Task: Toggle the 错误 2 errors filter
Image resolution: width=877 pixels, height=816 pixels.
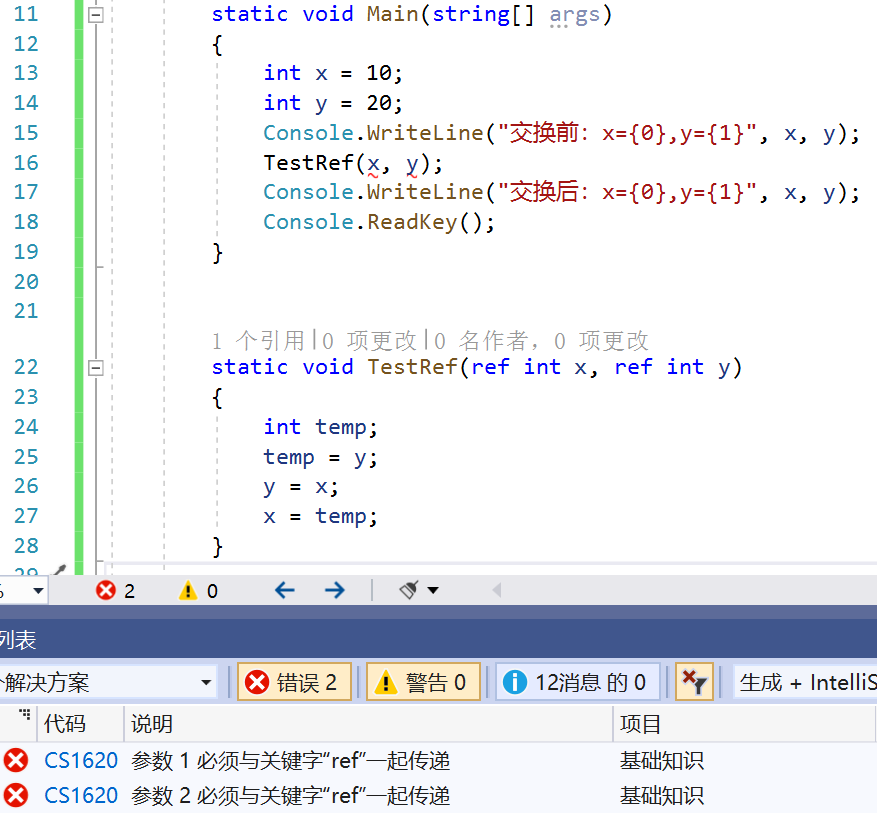Action: 294,681
